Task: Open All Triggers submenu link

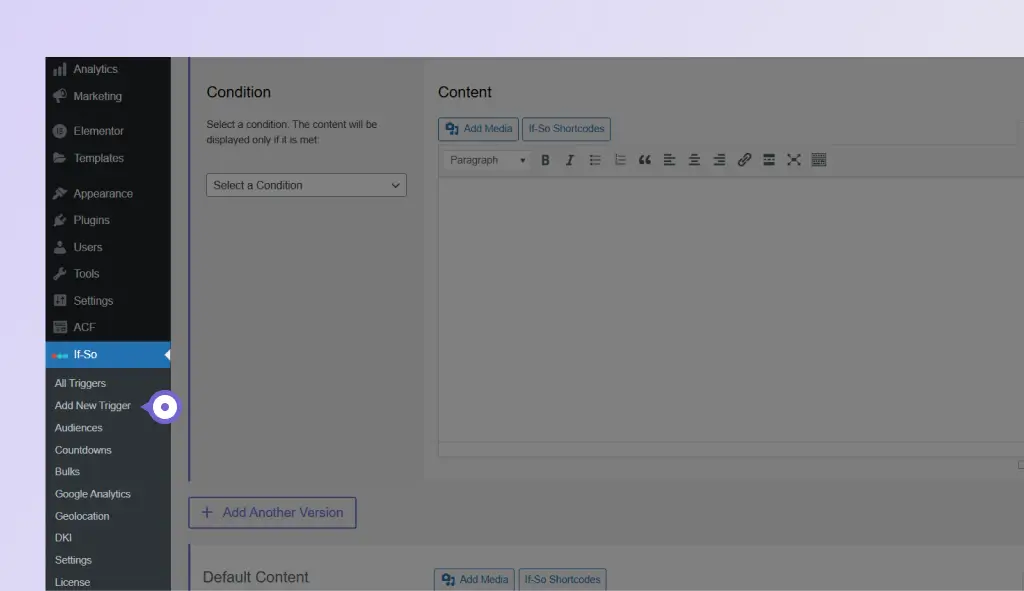Action: [80, 383]
